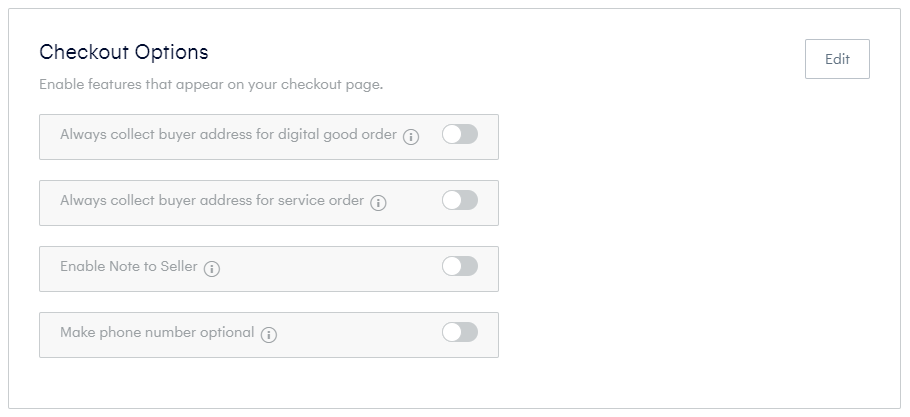Click the 'Make phone number optional' label text
The height and width of the screenshot is (417, 910).
click(157, 333)
